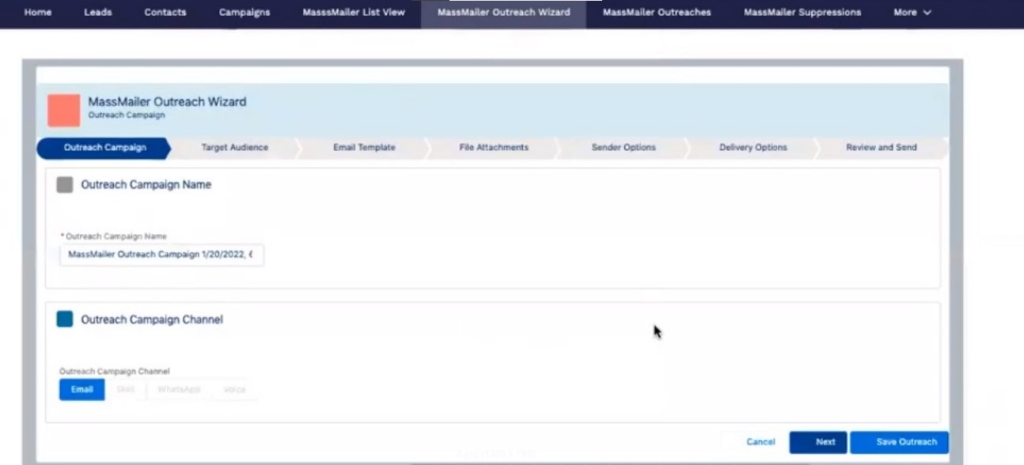Viewport: 1024px width, 465px height.
Task: Click the salmon MassMailer Outreach Wizard icon
Action: (x=64, y=109)
